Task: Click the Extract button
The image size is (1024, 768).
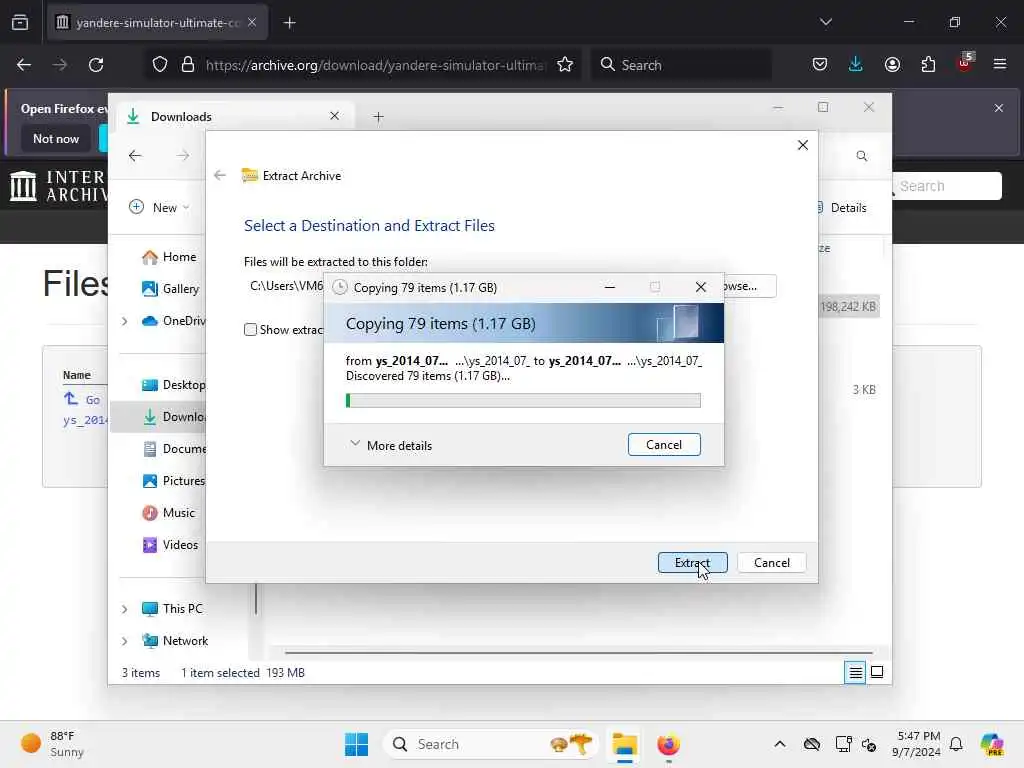Action: [x=692, y=562]
